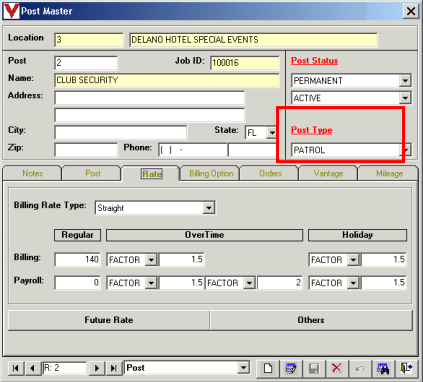
Task: Click the Future Rate button
Action: coord(109,320)
